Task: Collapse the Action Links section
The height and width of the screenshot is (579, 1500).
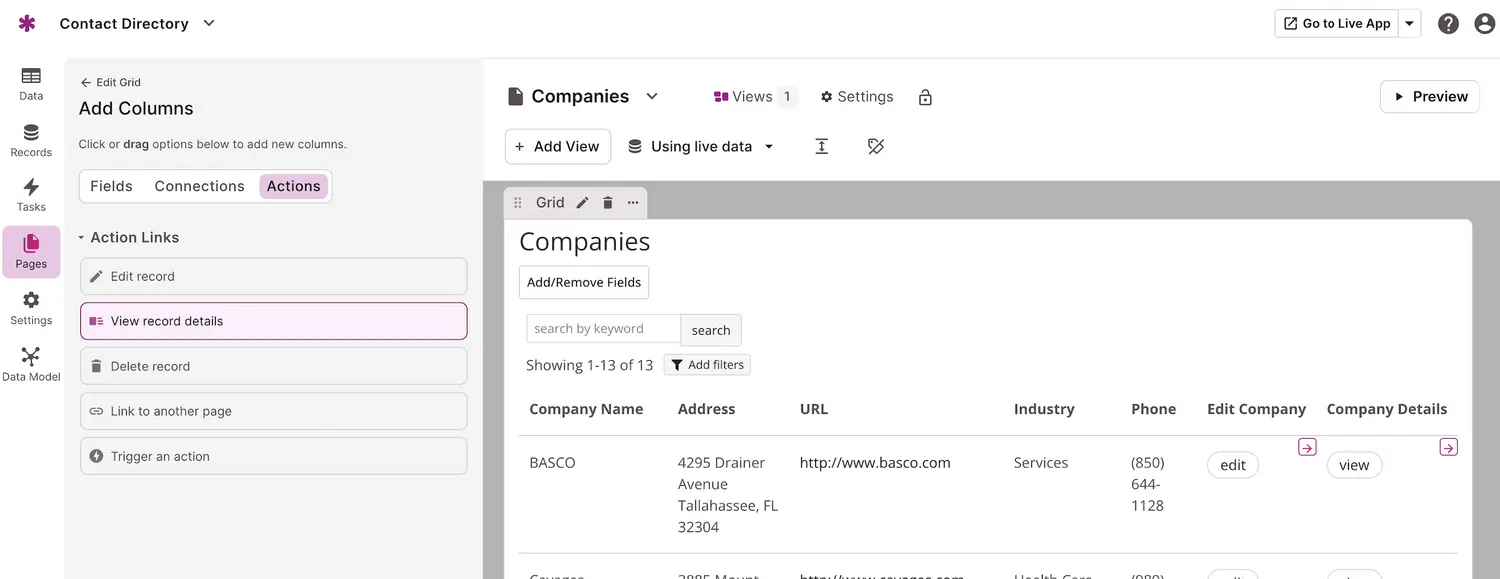Action: pyautogui.click(x=82, y=238)
